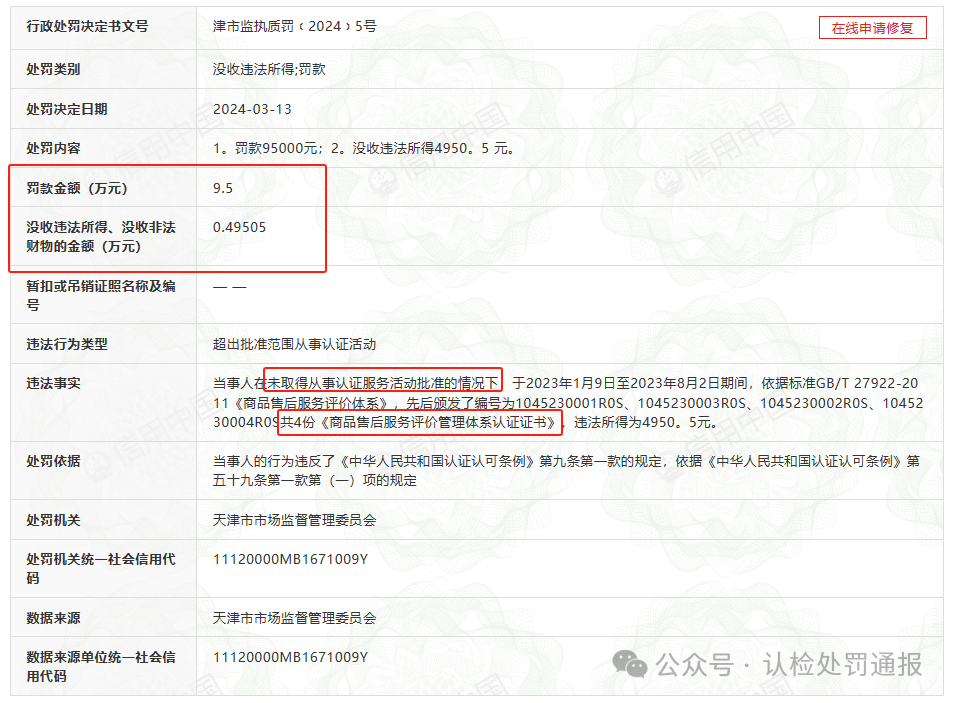This screenshot has width=953, height=703.
Task: Click the 数据来源单位统一社会信用代码 label
Action: 101,667
